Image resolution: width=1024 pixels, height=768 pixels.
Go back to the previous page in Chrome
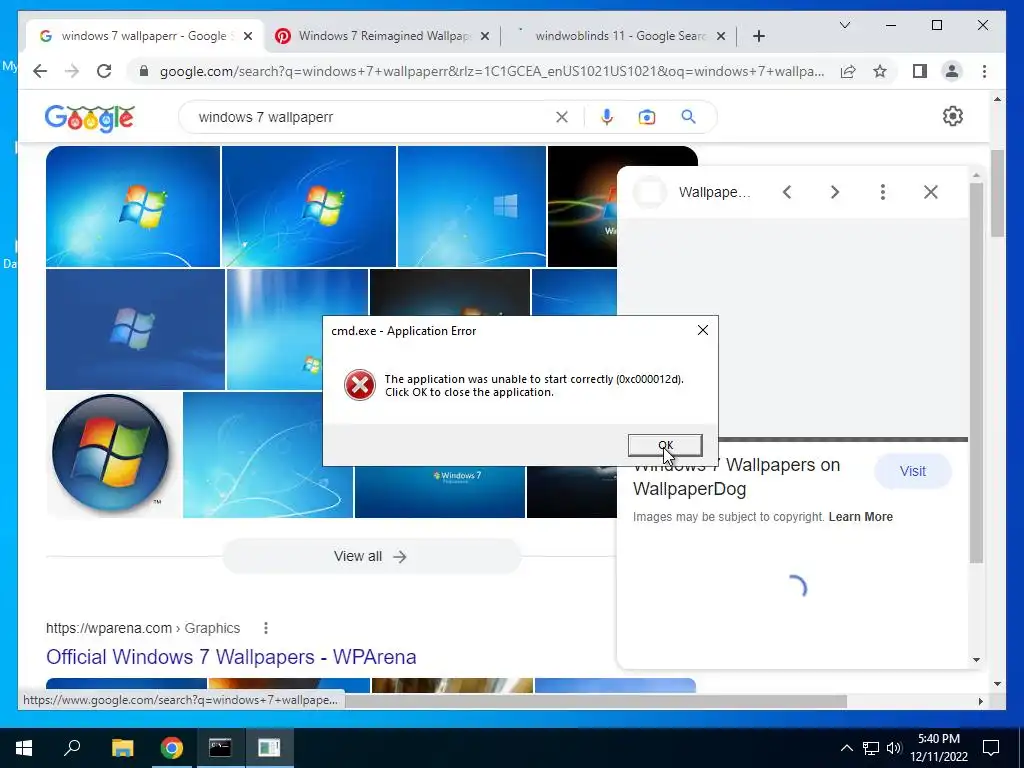pos(40,71)
